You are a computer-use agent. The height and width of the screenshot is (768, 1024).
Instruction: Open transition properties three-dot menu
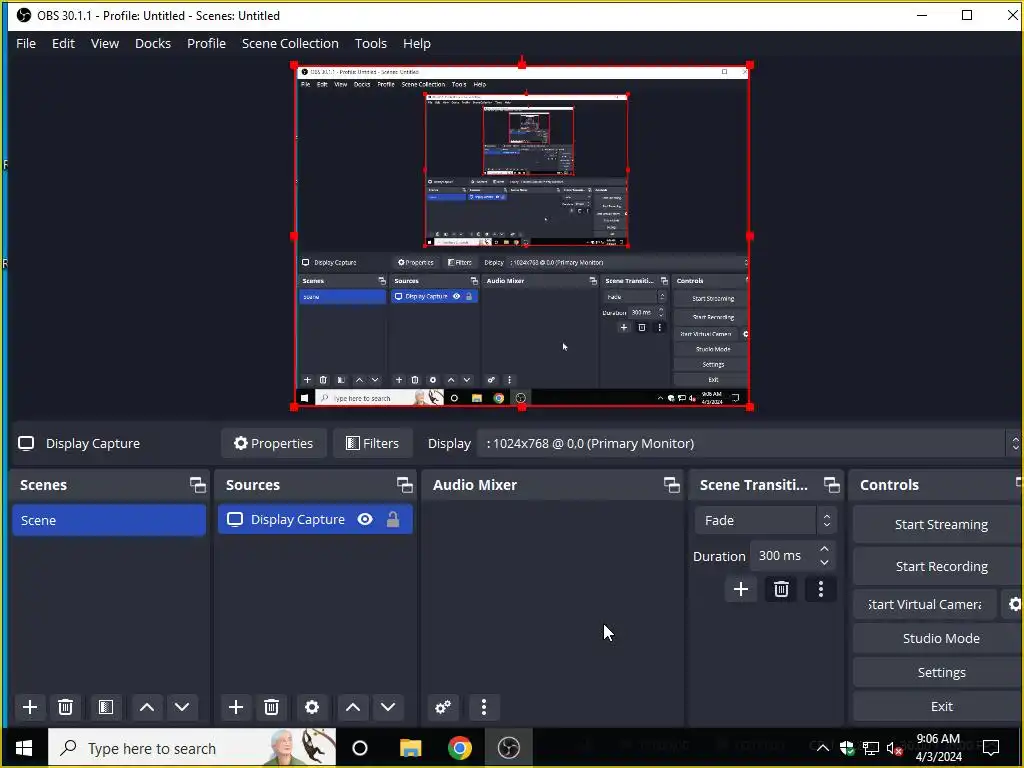point(821,589)
